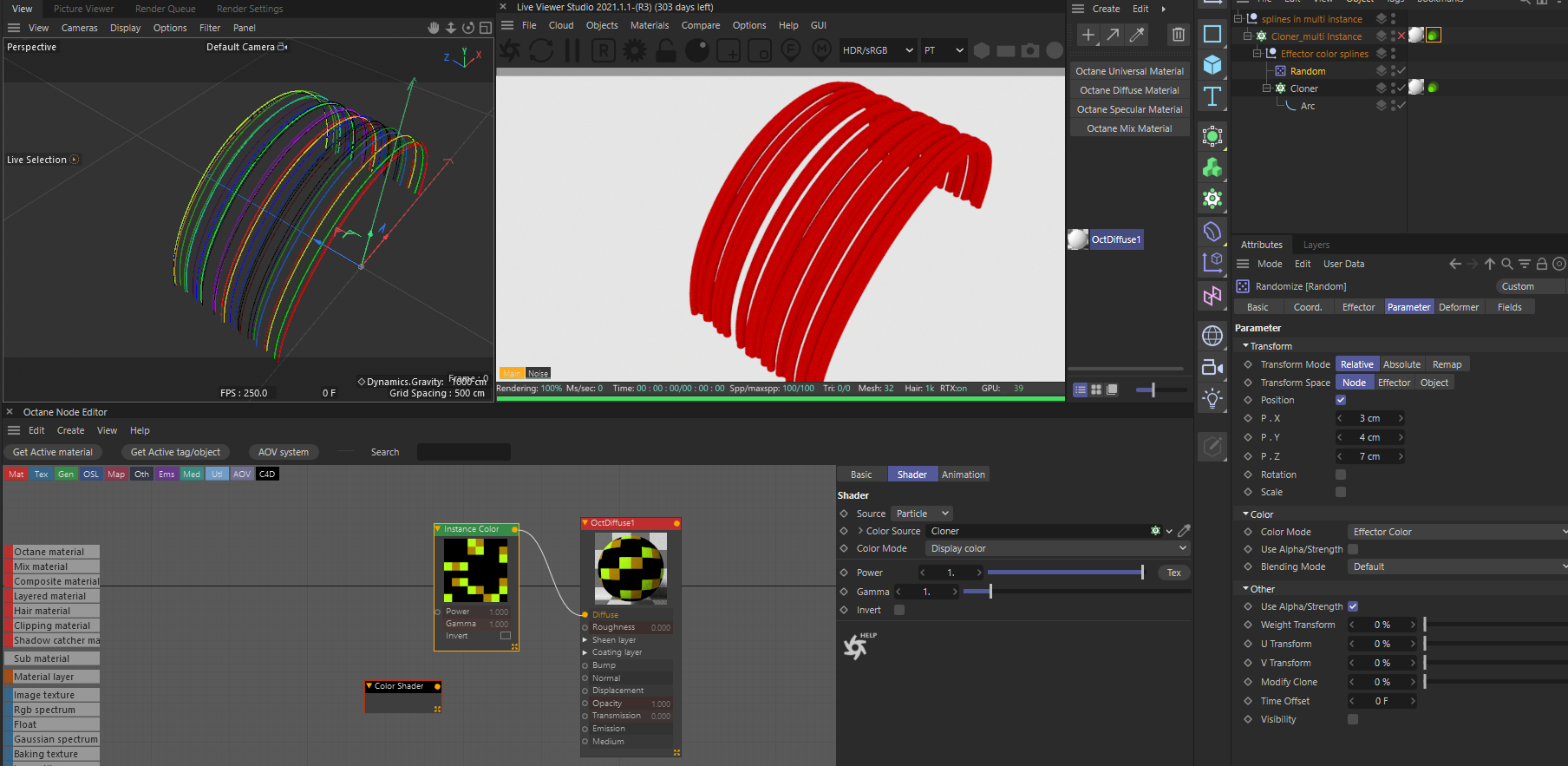Click the Octane render start logo icon
Viewport: 1568px width, 766px height.
point(510,50)
